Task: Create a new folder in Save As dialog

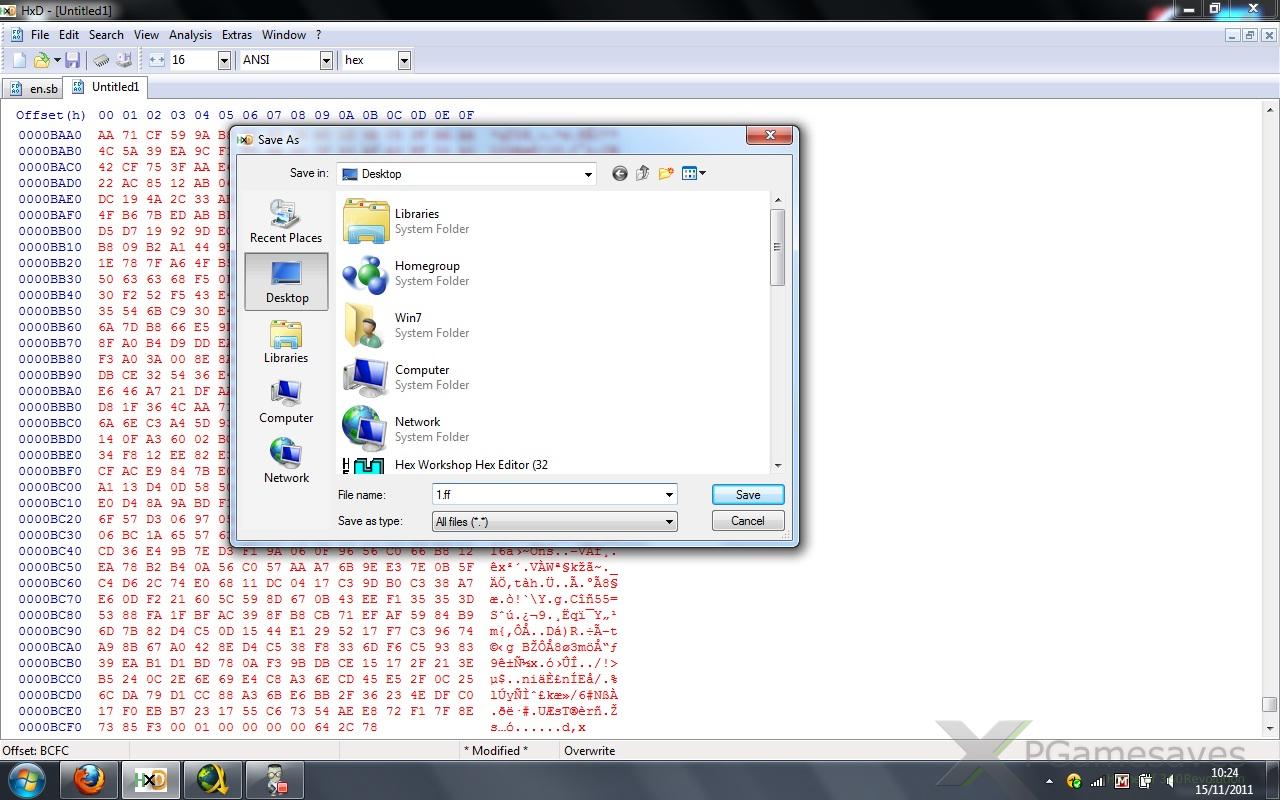Action: (x=666, y=174)
